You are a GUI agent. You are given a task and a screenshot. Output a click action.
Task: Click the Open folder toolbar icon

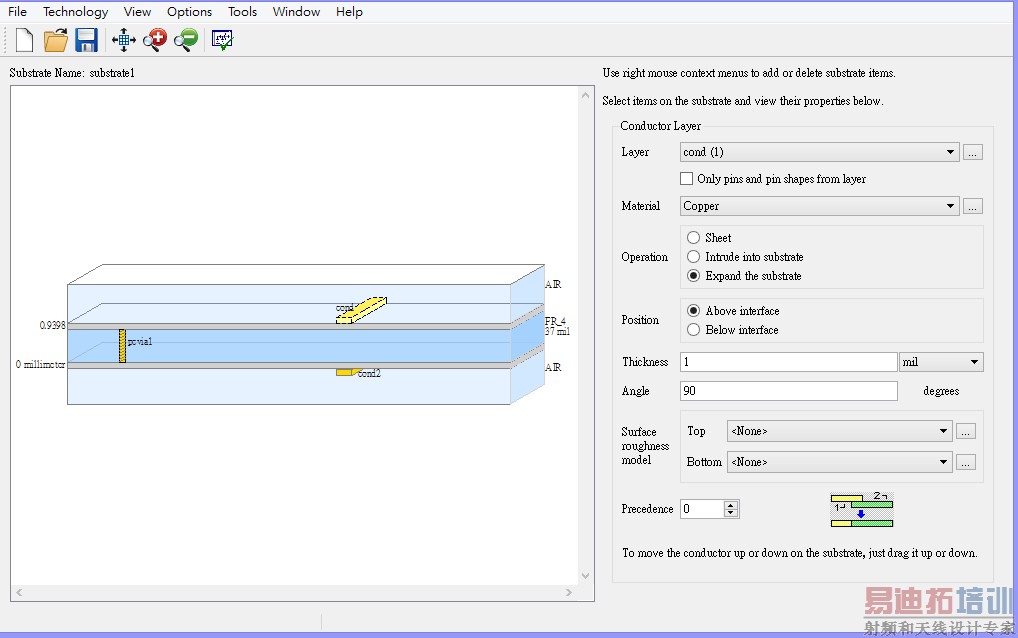[56, 40]
